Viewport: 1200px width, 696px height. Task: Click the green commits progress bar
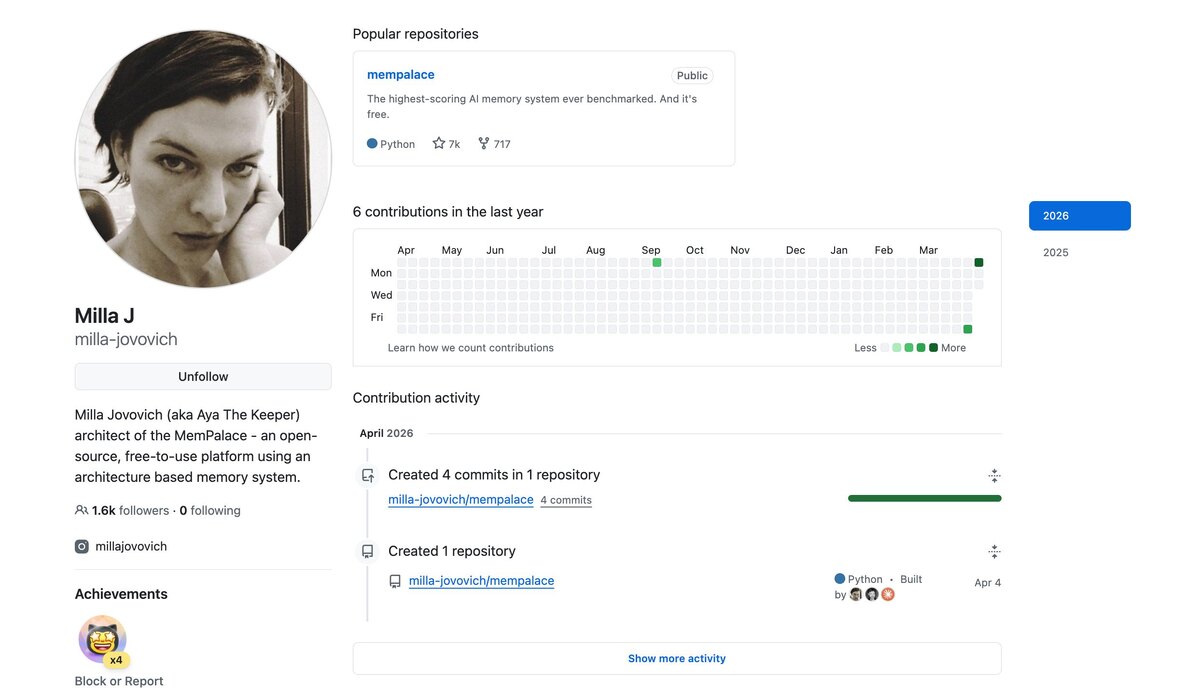[x=924, y=498]
